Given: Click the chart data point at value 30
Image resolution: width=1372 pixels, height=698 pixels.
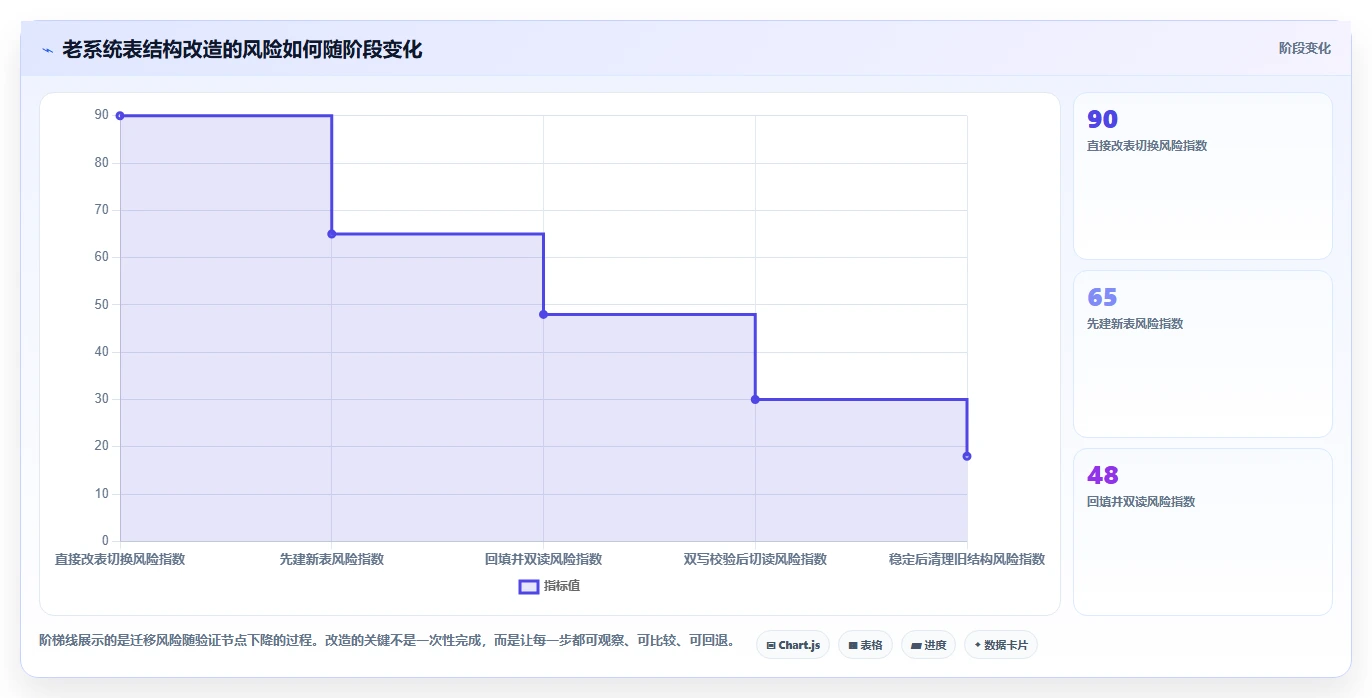Looking at the screenshot, I should (755, 399).
